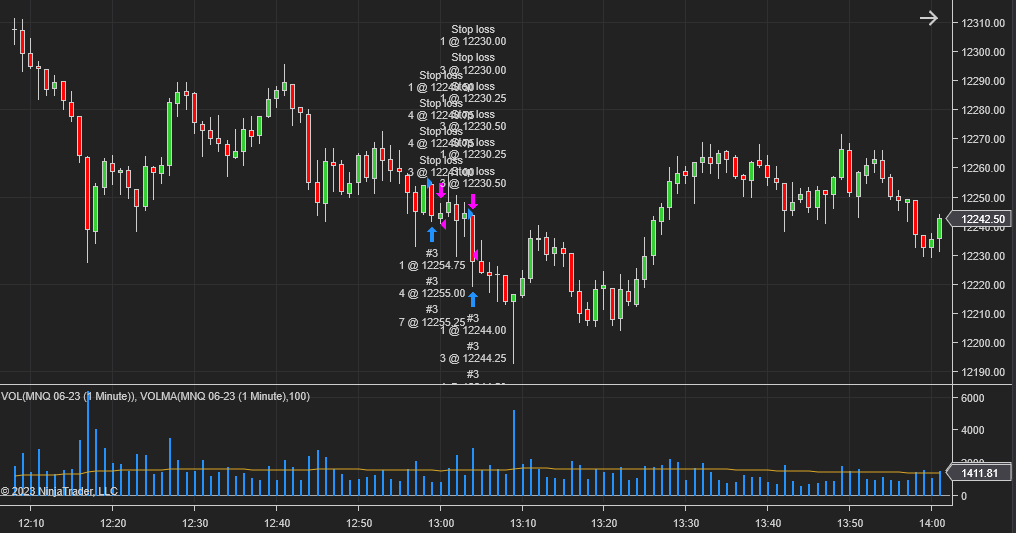Viewport: 1016px width, 533px height.
Task: Click the 12250.00 price axis label
Action: tap(983, 198)
